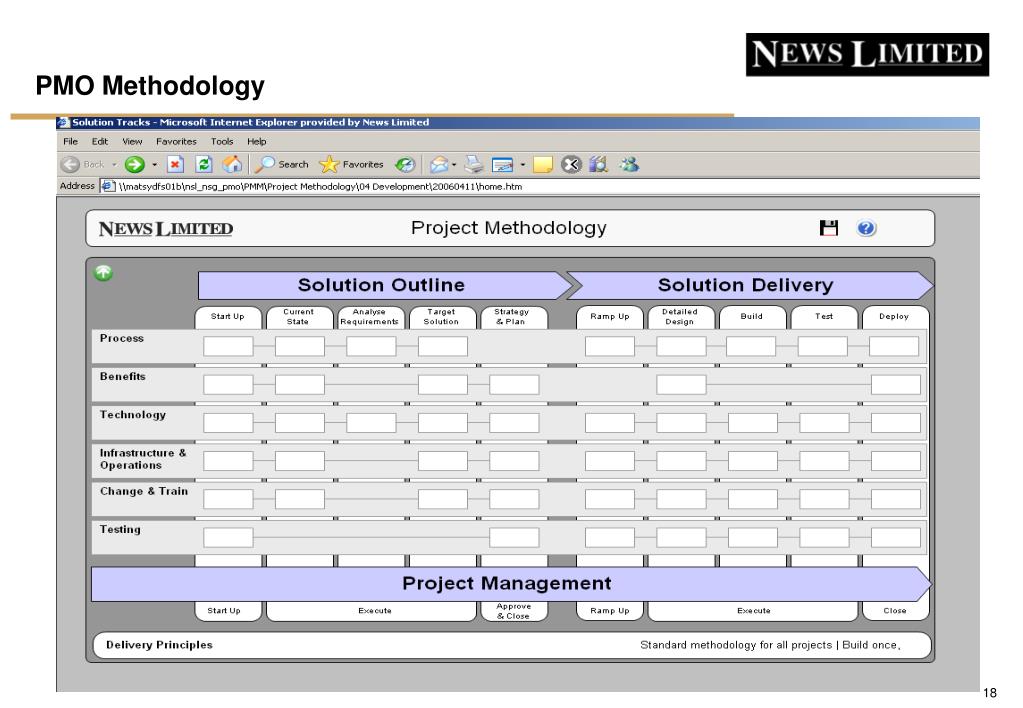Image resolution: width=1023 pixels, height=708 pixels.
Task: Click the page icon in the Address bar
Action: pos(108,186)
